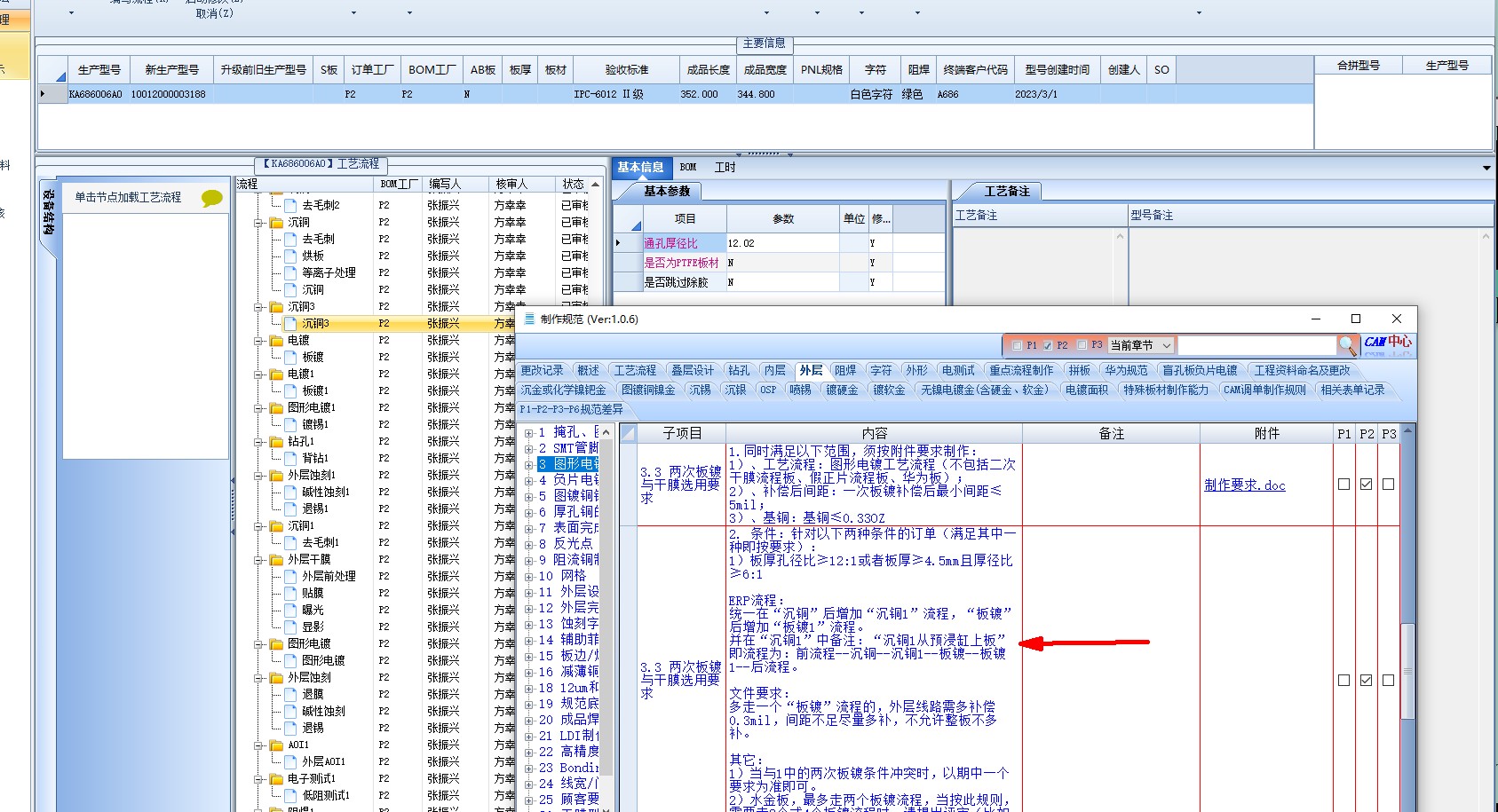Click the CAM中心 logo in 制作规范 window

[1388, 343]
